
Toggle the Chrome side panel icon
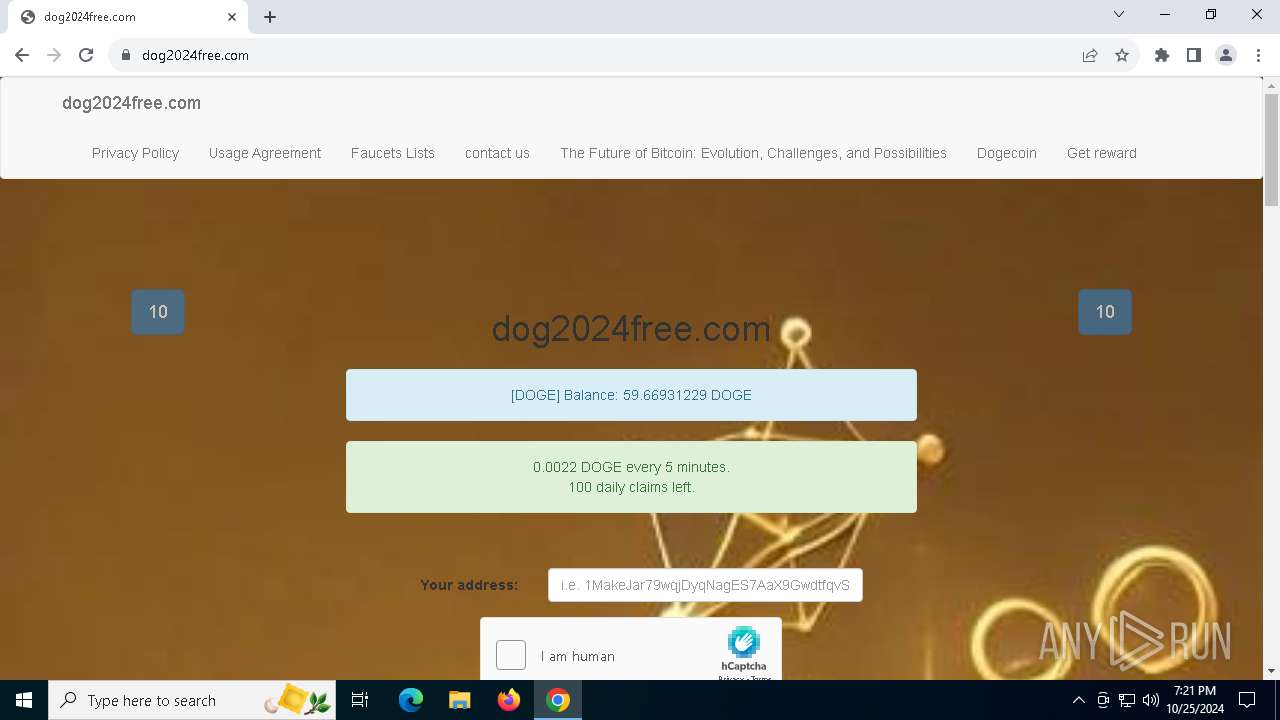(1194, 55)
